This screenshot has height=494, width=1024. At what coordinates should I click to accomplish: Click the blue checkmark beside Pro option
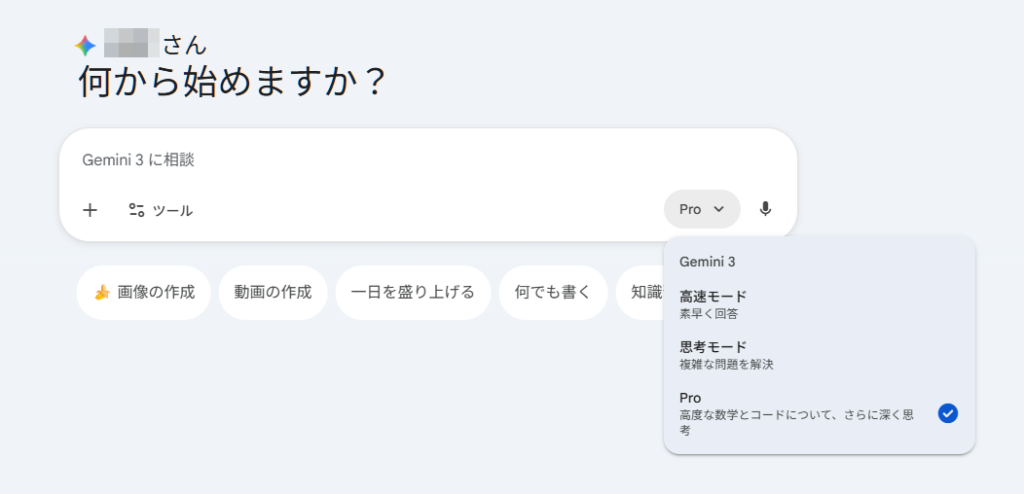tap(948, 413)
